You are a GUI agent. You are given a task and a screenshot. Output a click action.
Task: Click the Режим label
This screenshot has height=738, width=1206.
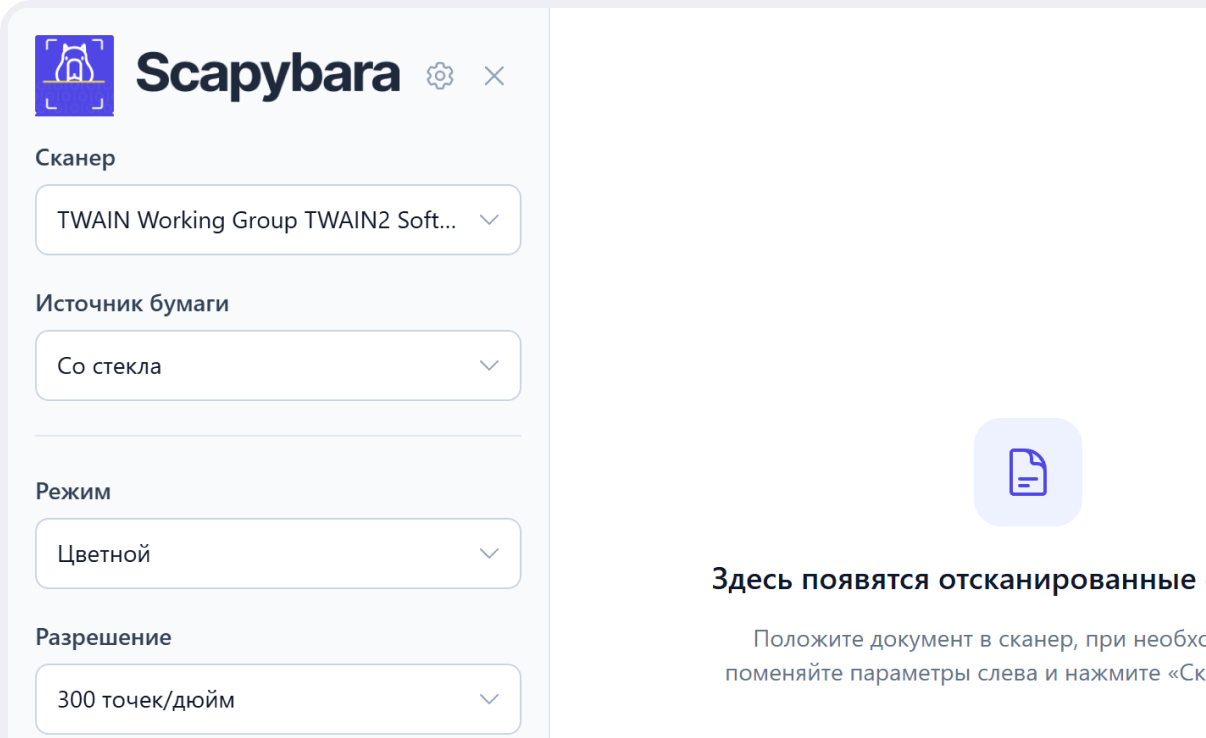(73, 491)
